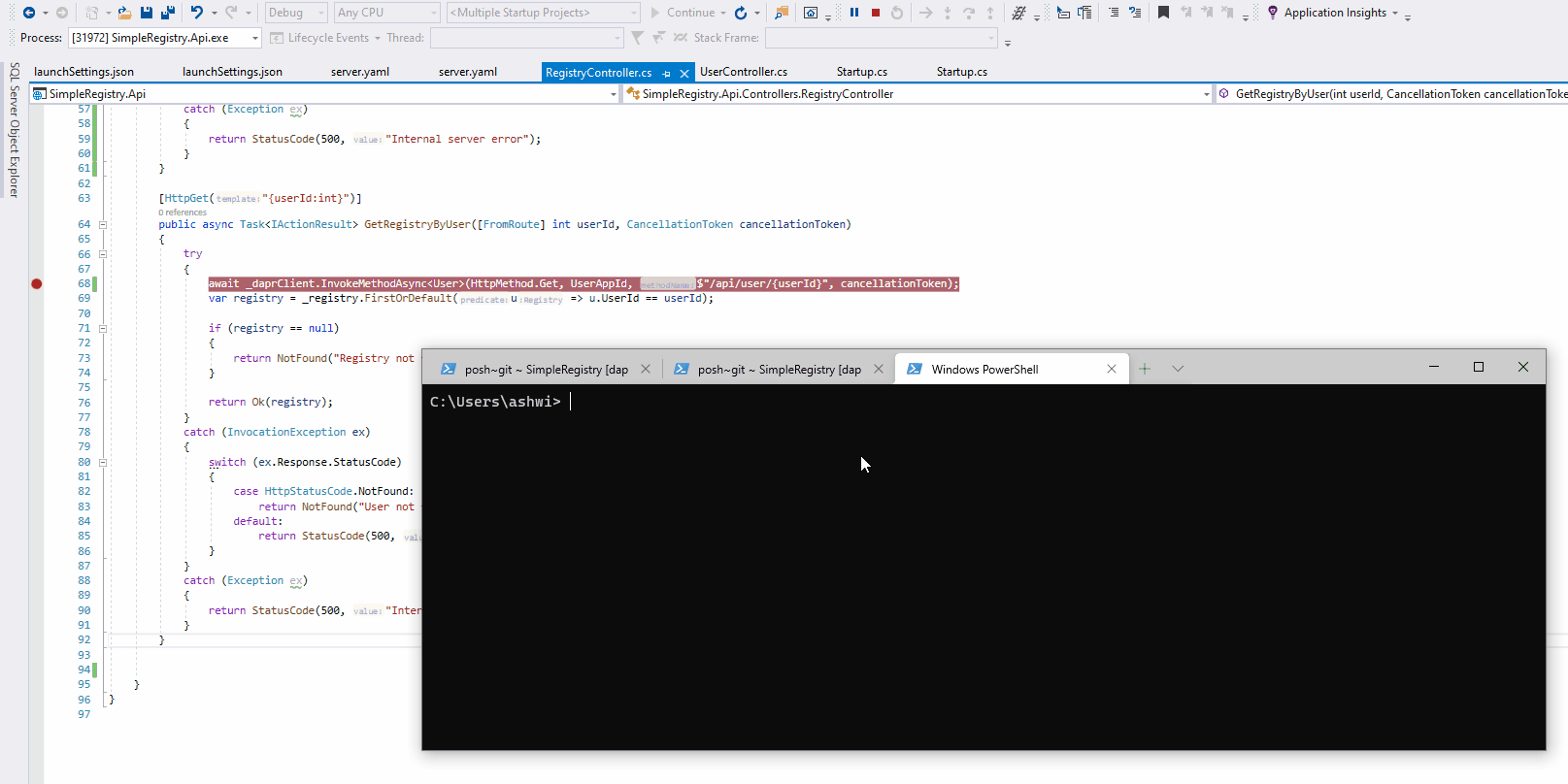
Task: Click the Application Insights lightbulb icon
Action: (x=1273, y=13)
